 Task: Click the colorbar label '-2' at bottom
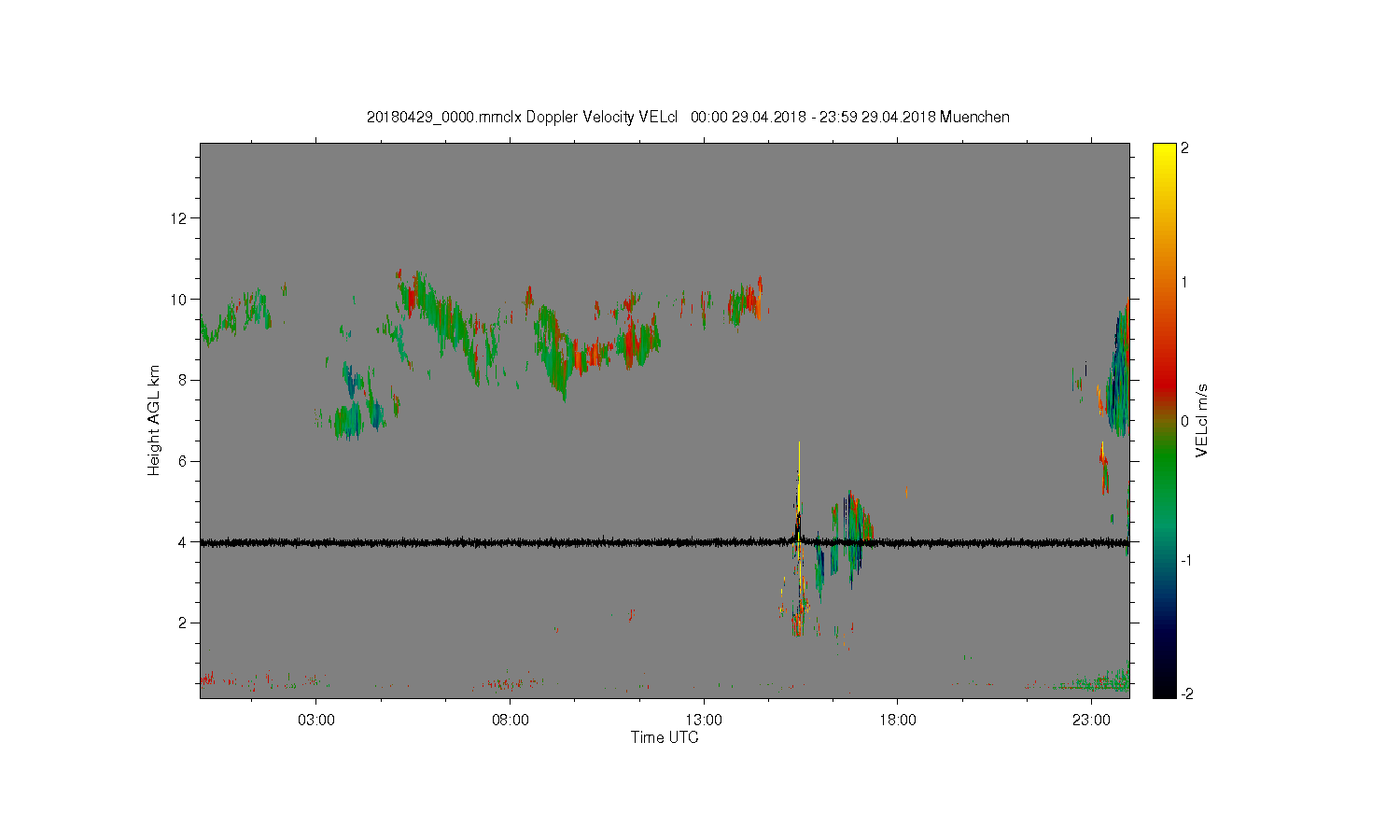tap(1186, 694)
